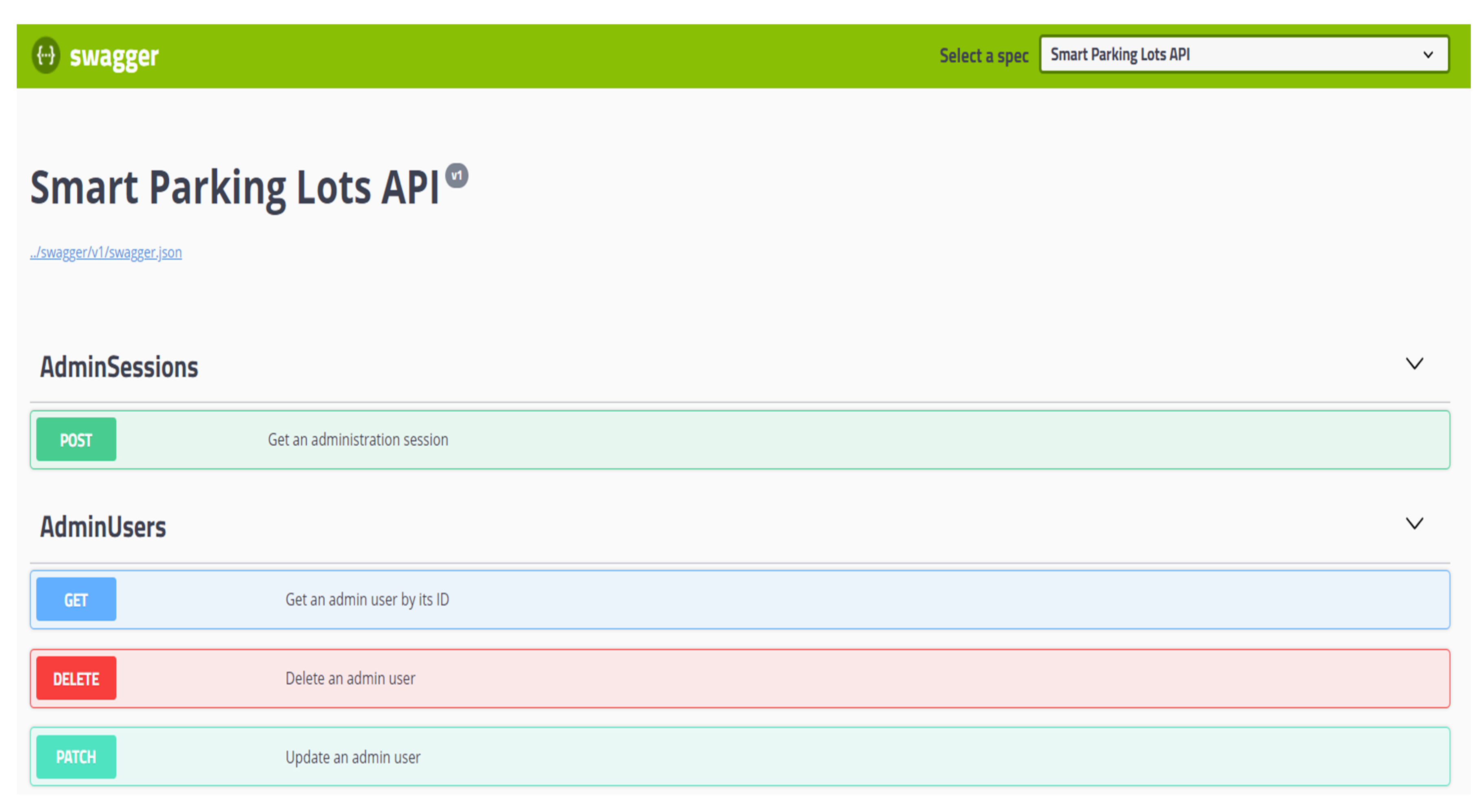Click the v1 version badge
This screenshot has height=812, width=1483.
456,175
